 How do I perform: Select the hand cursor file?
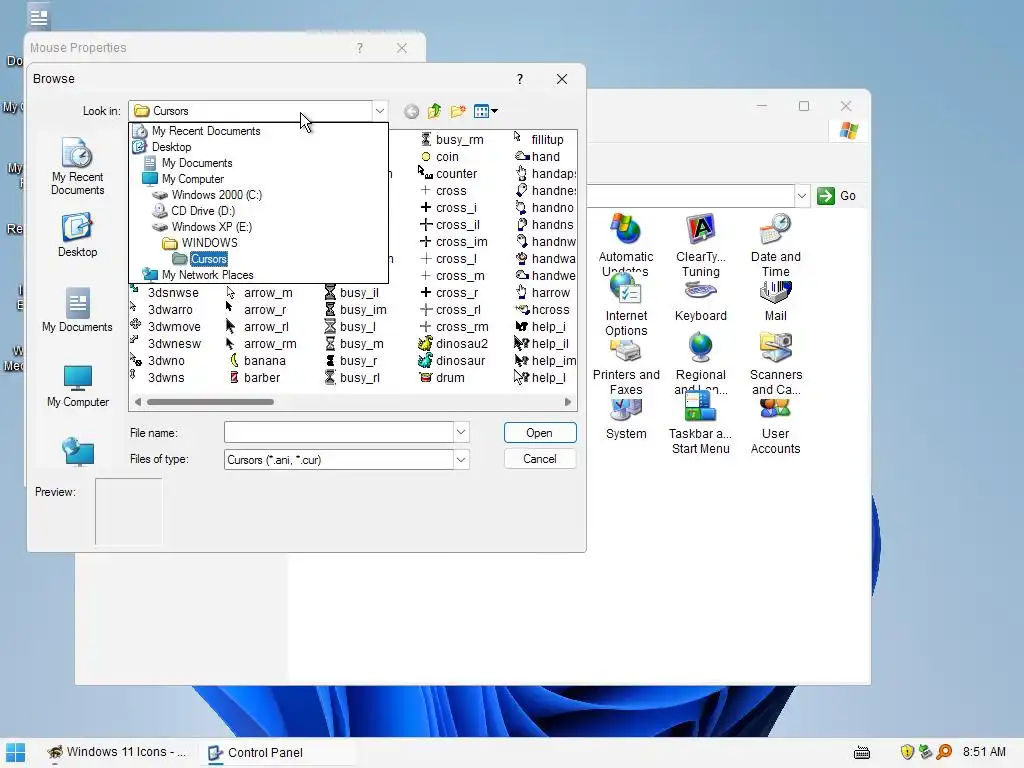click(x=537, y=157)
